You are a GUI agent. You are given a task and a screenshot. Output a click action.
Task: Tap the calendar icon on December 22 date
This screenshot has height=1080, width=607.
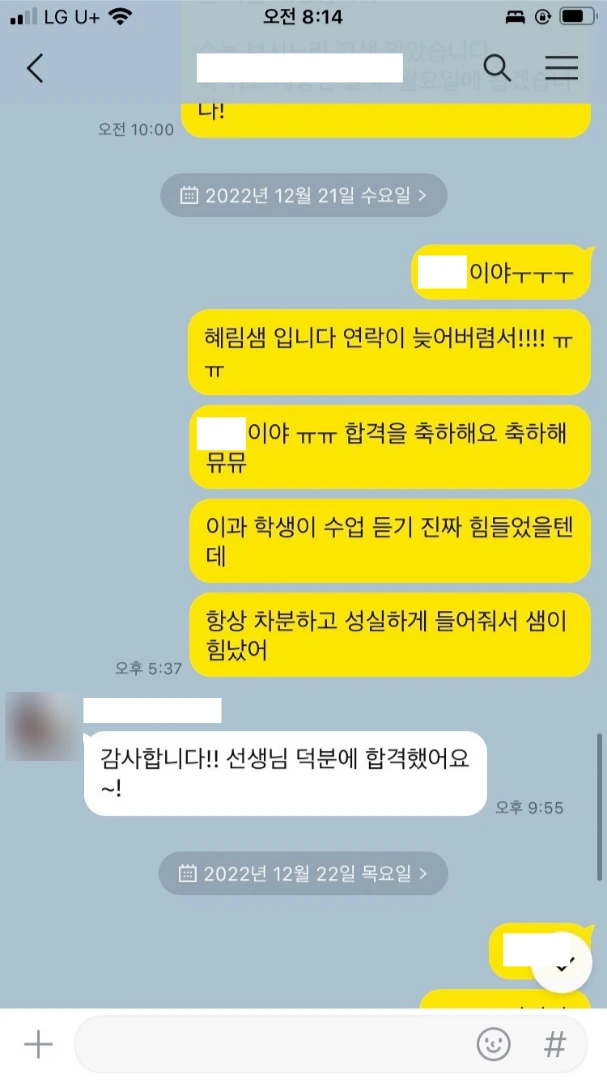click(x=187, y=873)
